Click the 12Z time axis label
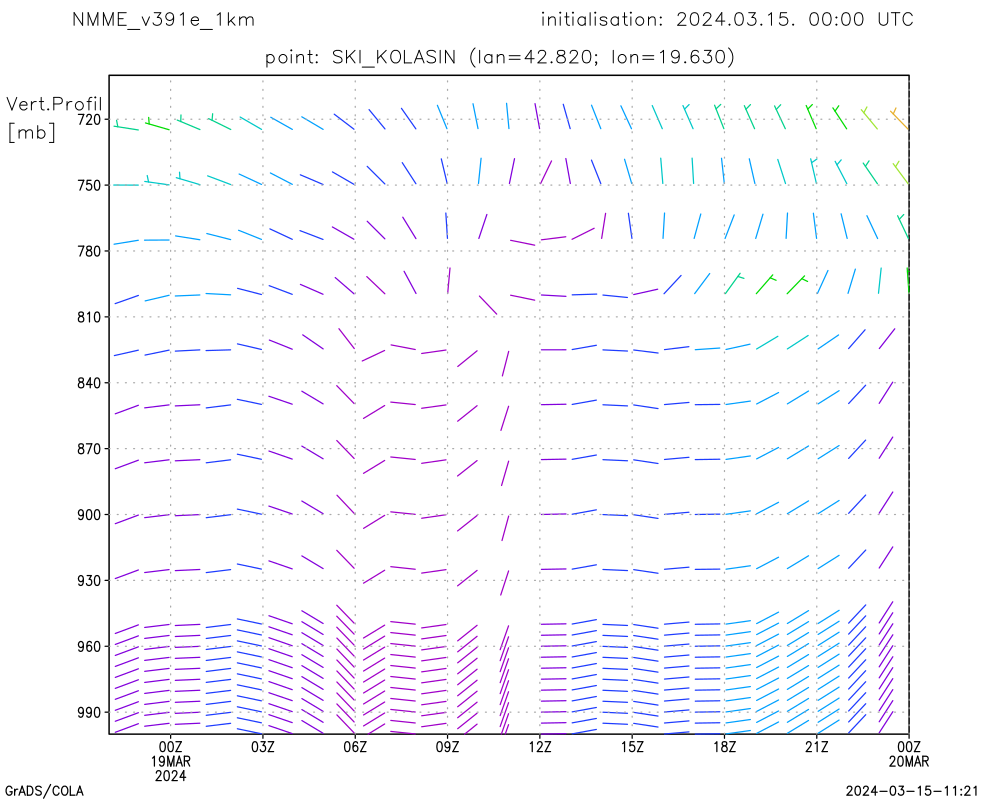This screenshot has height=800, width=1000. pyautogui.click(x=540, y=747)
